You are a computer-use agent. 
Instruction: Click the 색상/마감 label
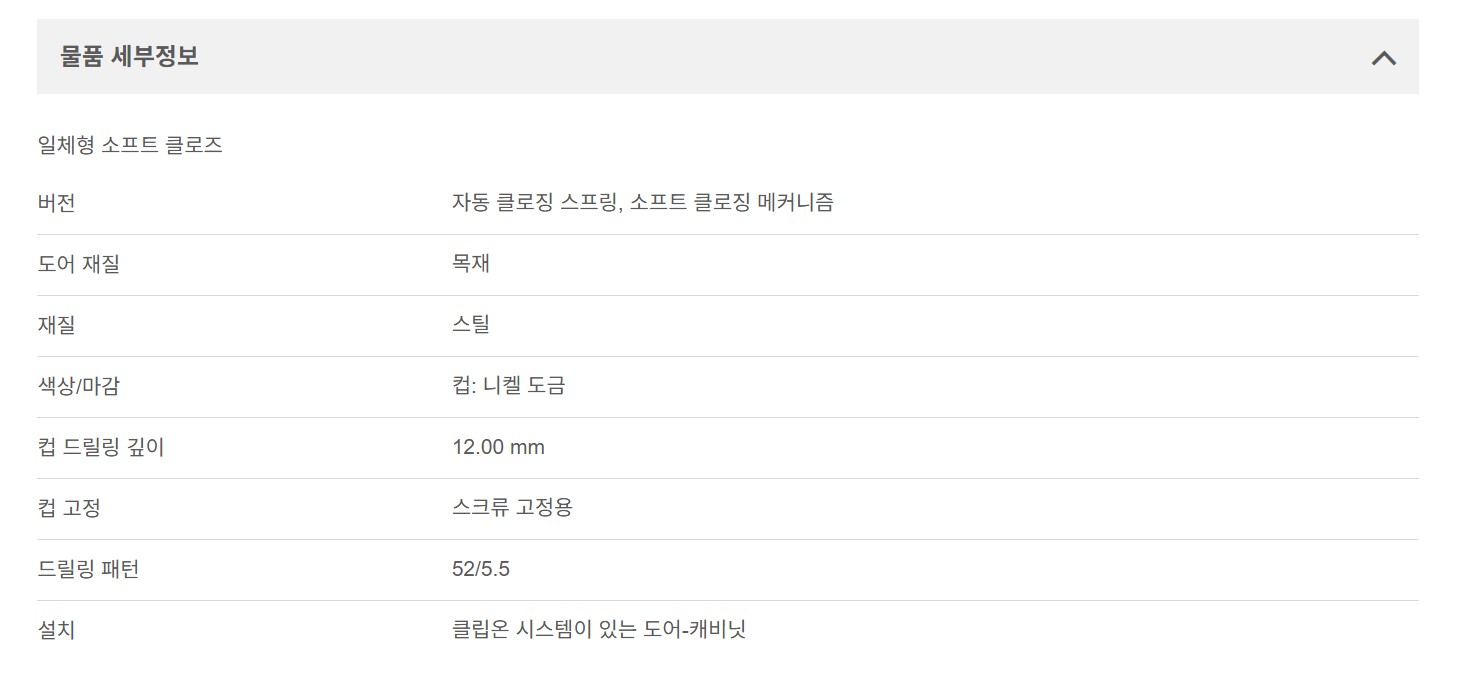pos(78,387)
